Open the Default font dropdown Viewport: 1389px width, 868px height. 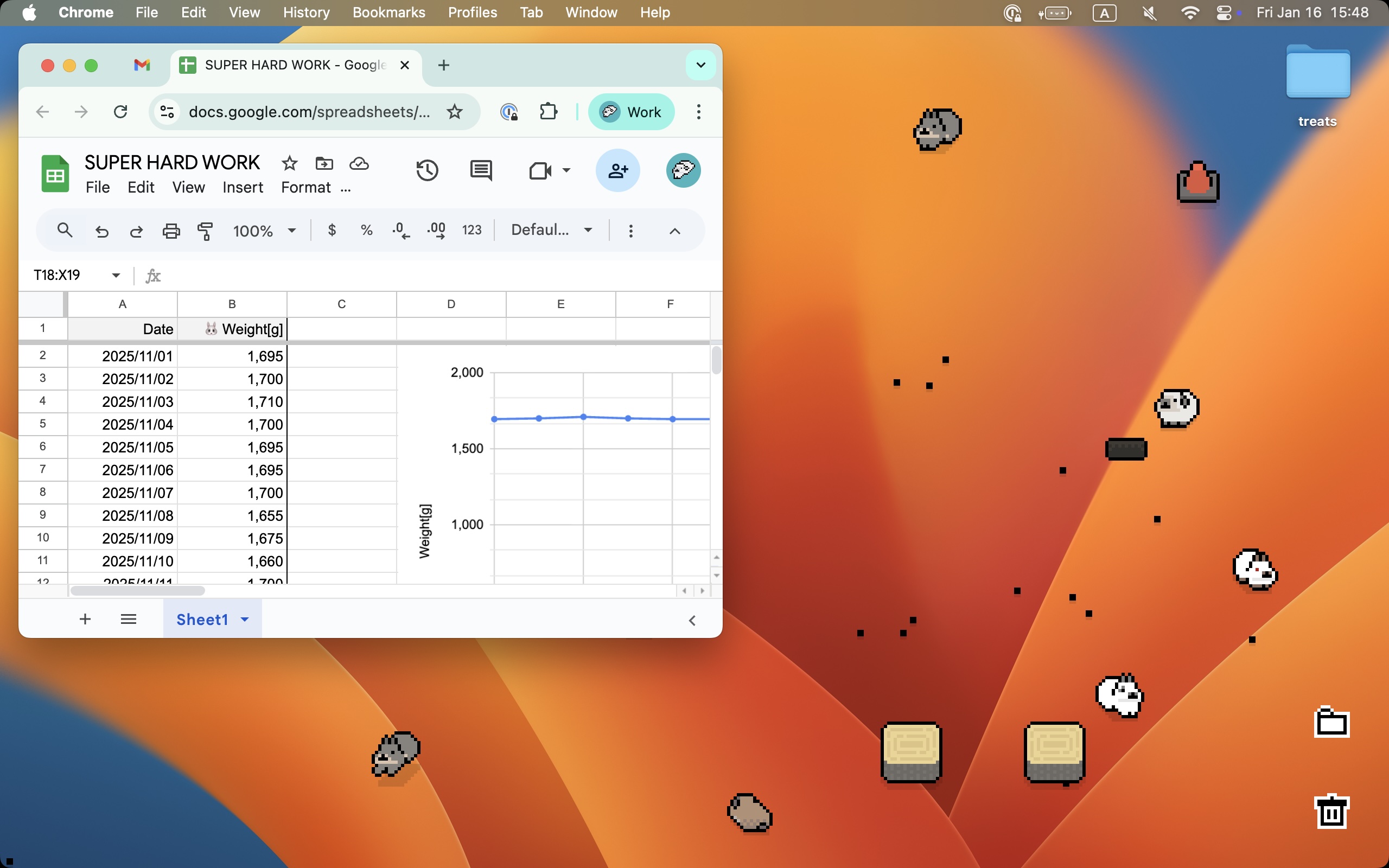point(551,230)
